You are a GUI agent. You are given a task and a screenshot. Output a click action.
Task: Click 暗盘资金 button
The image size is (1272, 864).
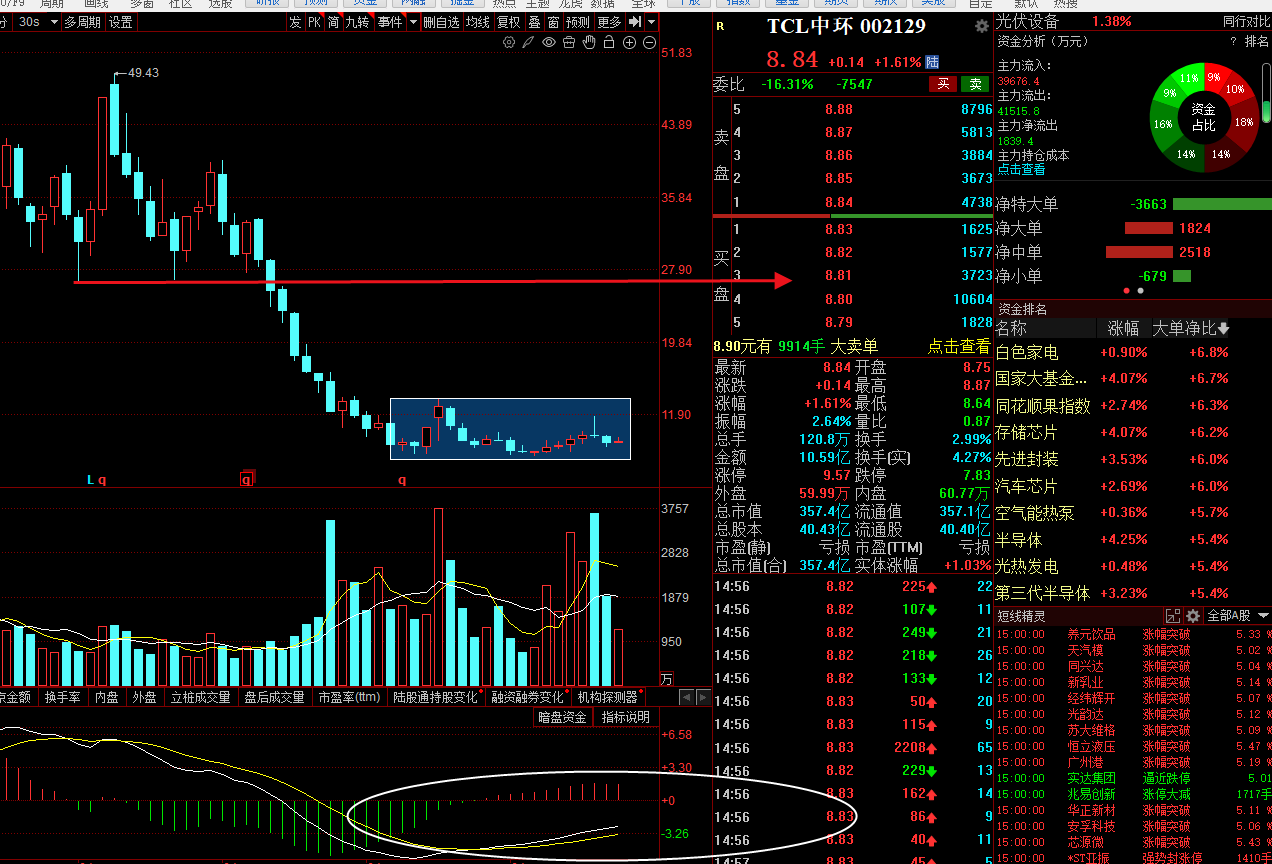coord(563,717)
